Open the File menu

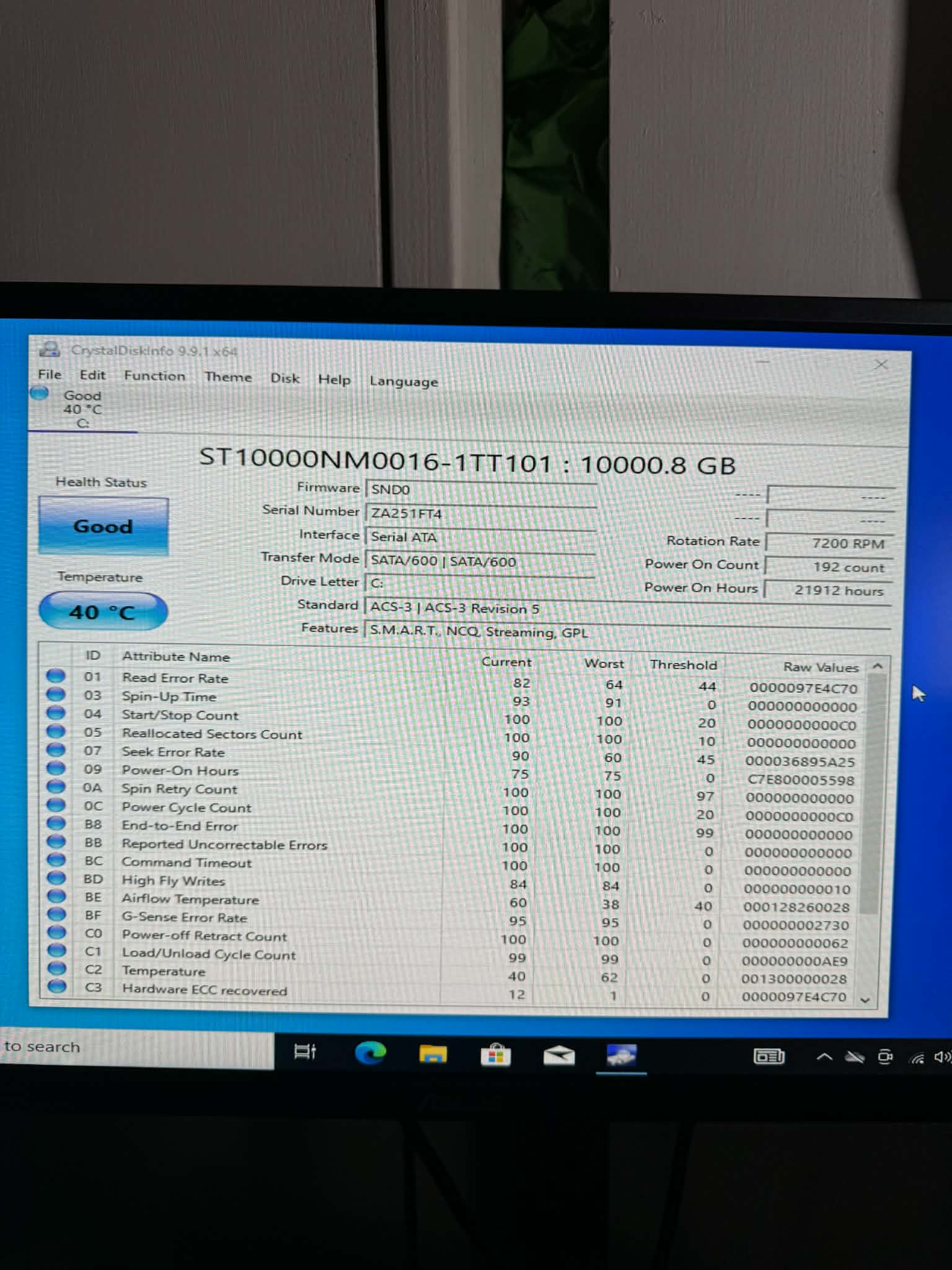click(50, 375)
